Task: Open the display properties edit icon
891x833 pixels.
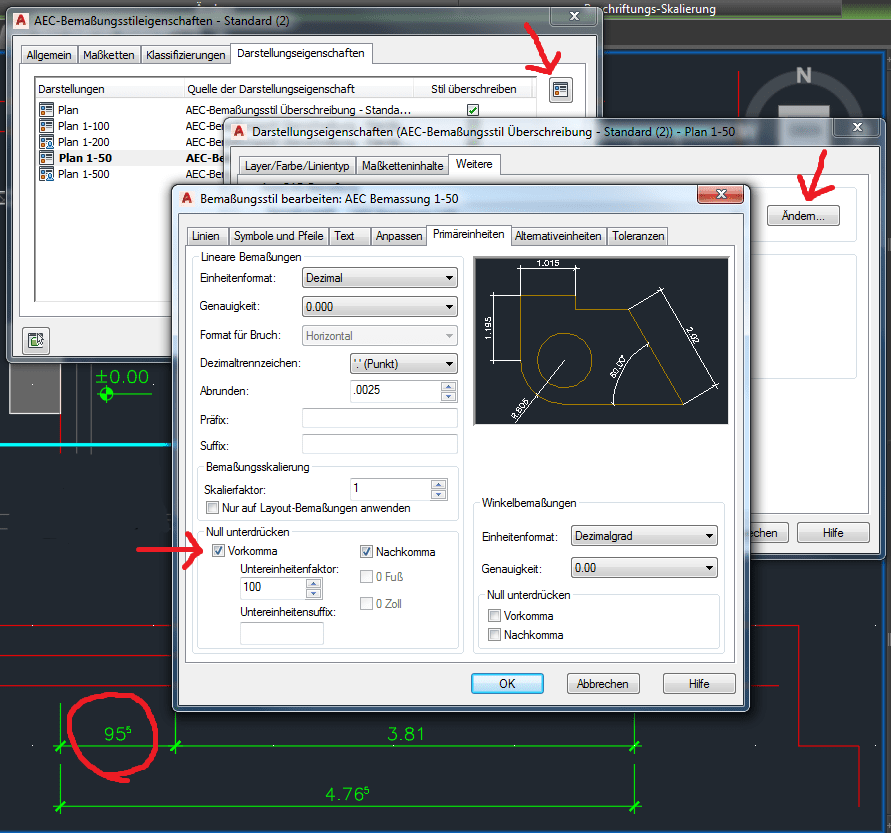Action: pyautogui.click(x=560, y=90)
